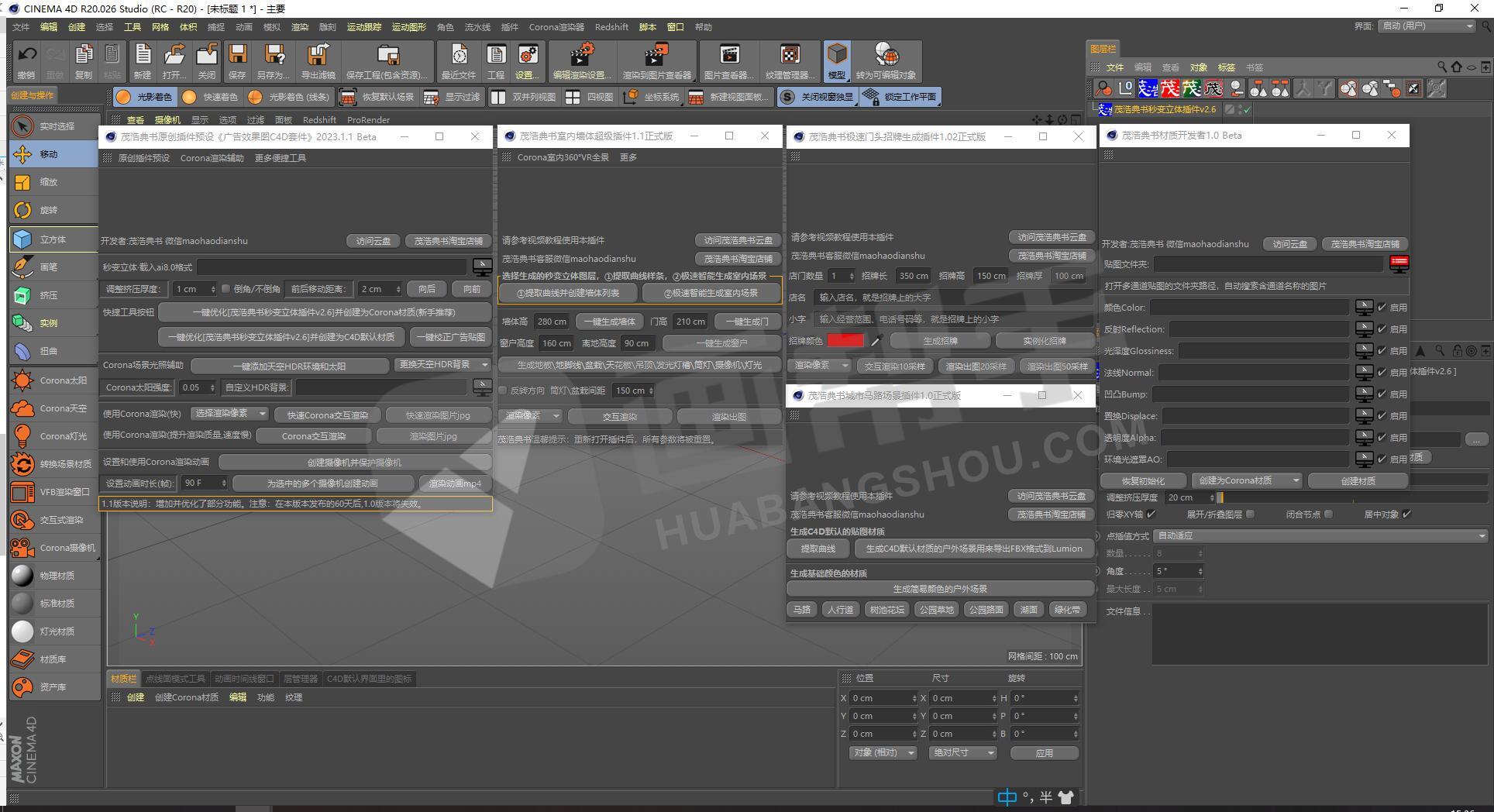This screenshot has width=1494, height=812.
Task: Open the 创建为Corona材质 dropdown
Action: [1247, 481]
